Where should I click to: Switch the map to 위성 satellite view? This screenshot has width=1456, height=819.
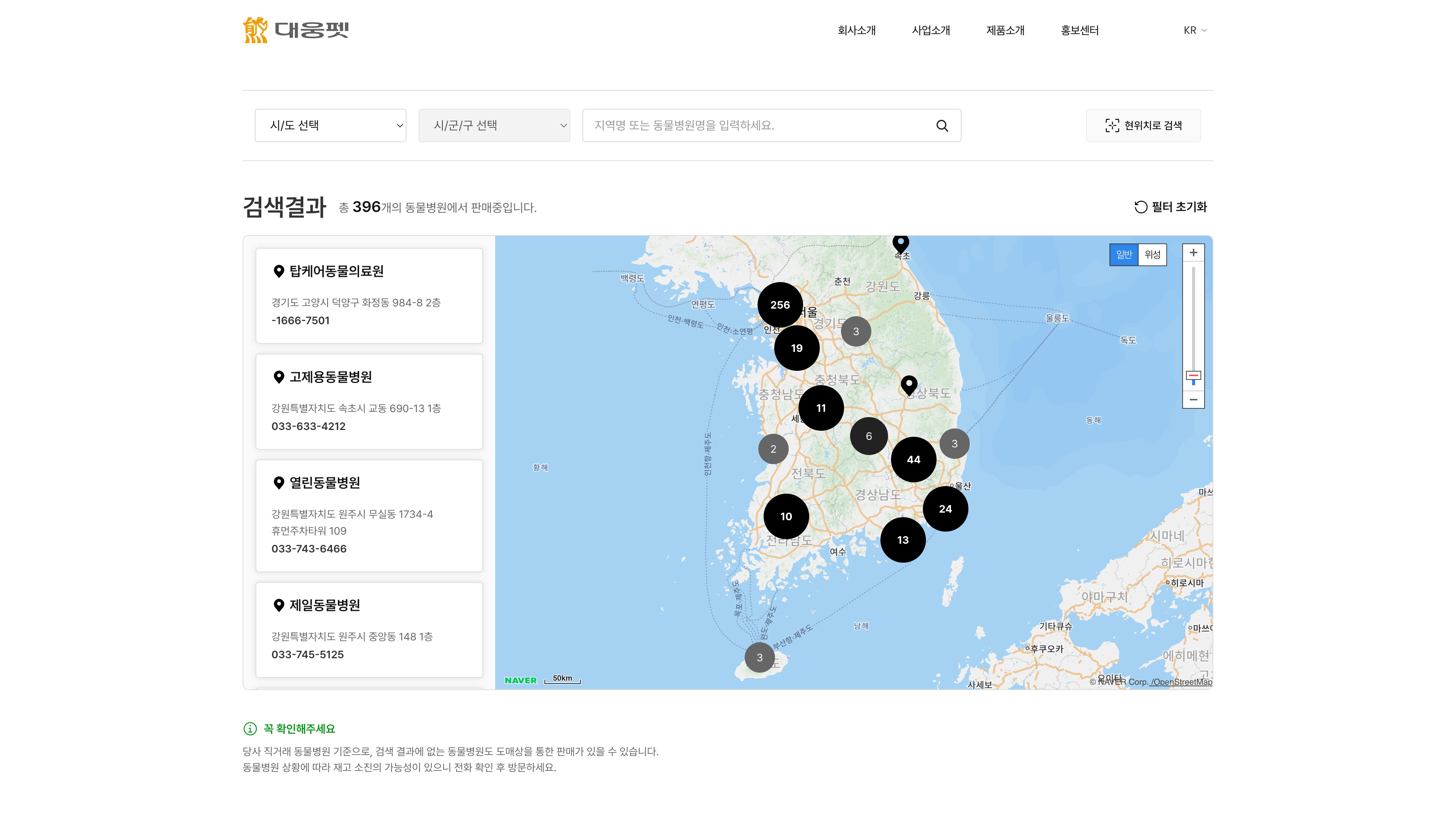pos(1152,254)
